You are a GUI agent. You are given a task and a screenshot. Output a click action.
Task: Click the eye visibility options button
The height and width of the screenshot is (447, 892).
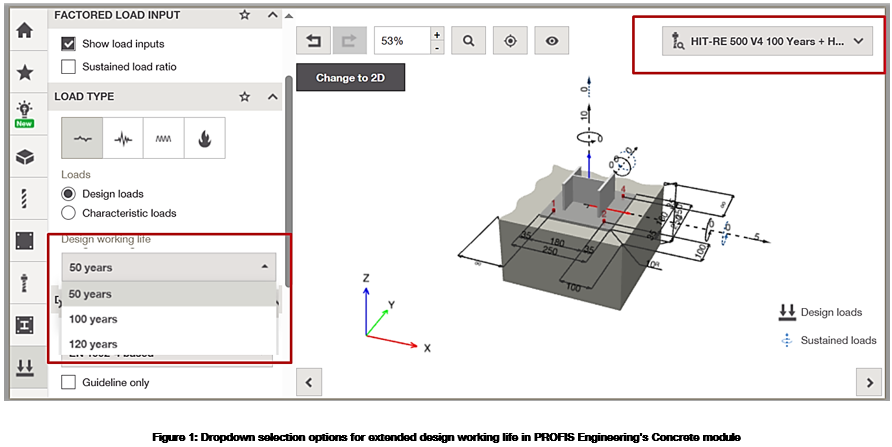pyautogui.click(x=552, y=40)
